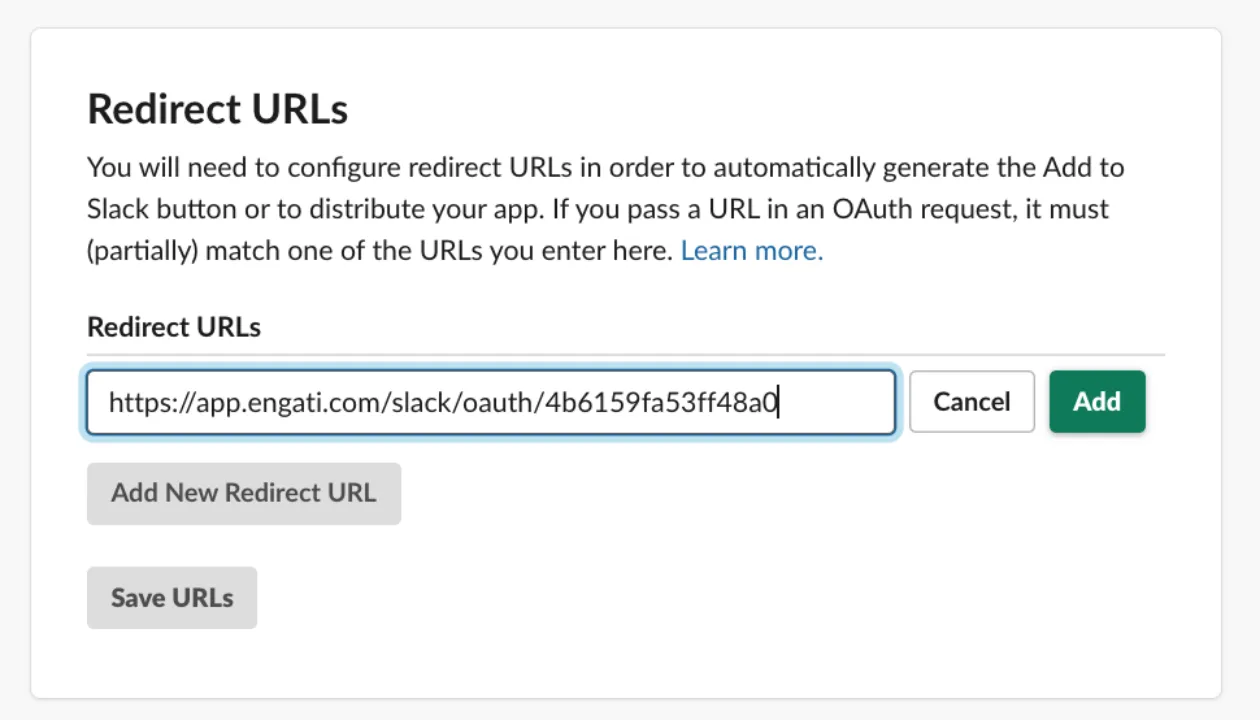This screenshot has width=1260, height=720.
Task: Save the redirect URLs
Action: tap(172, 598)
